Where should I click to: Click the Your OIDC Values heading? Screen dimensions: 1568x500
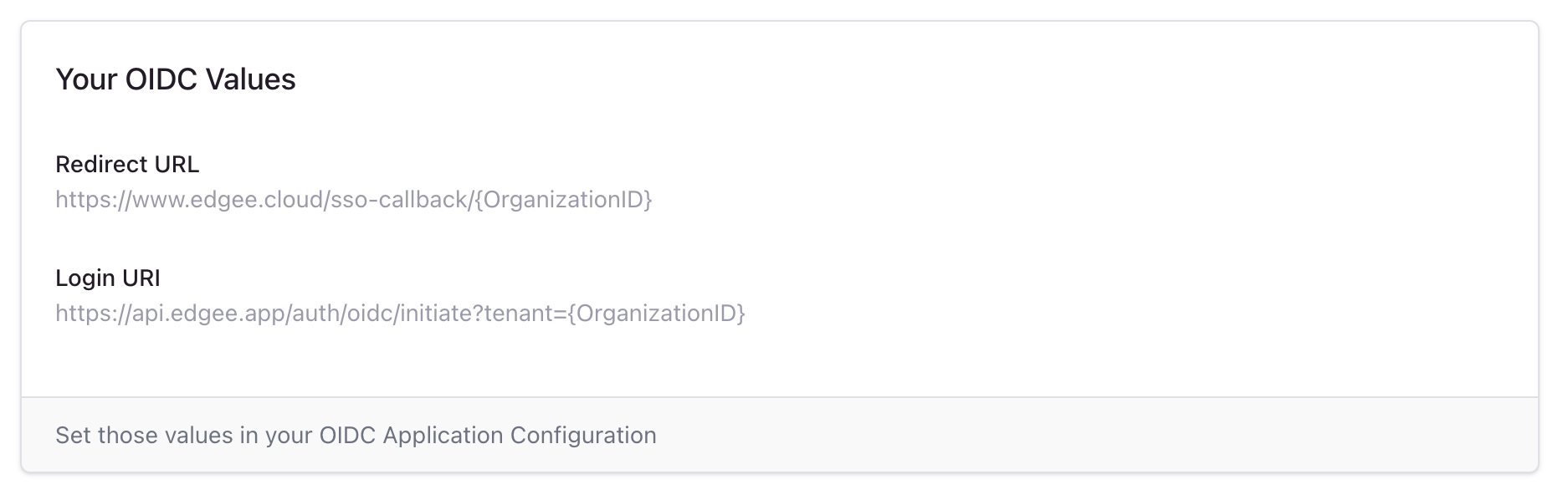coord(175,79)
